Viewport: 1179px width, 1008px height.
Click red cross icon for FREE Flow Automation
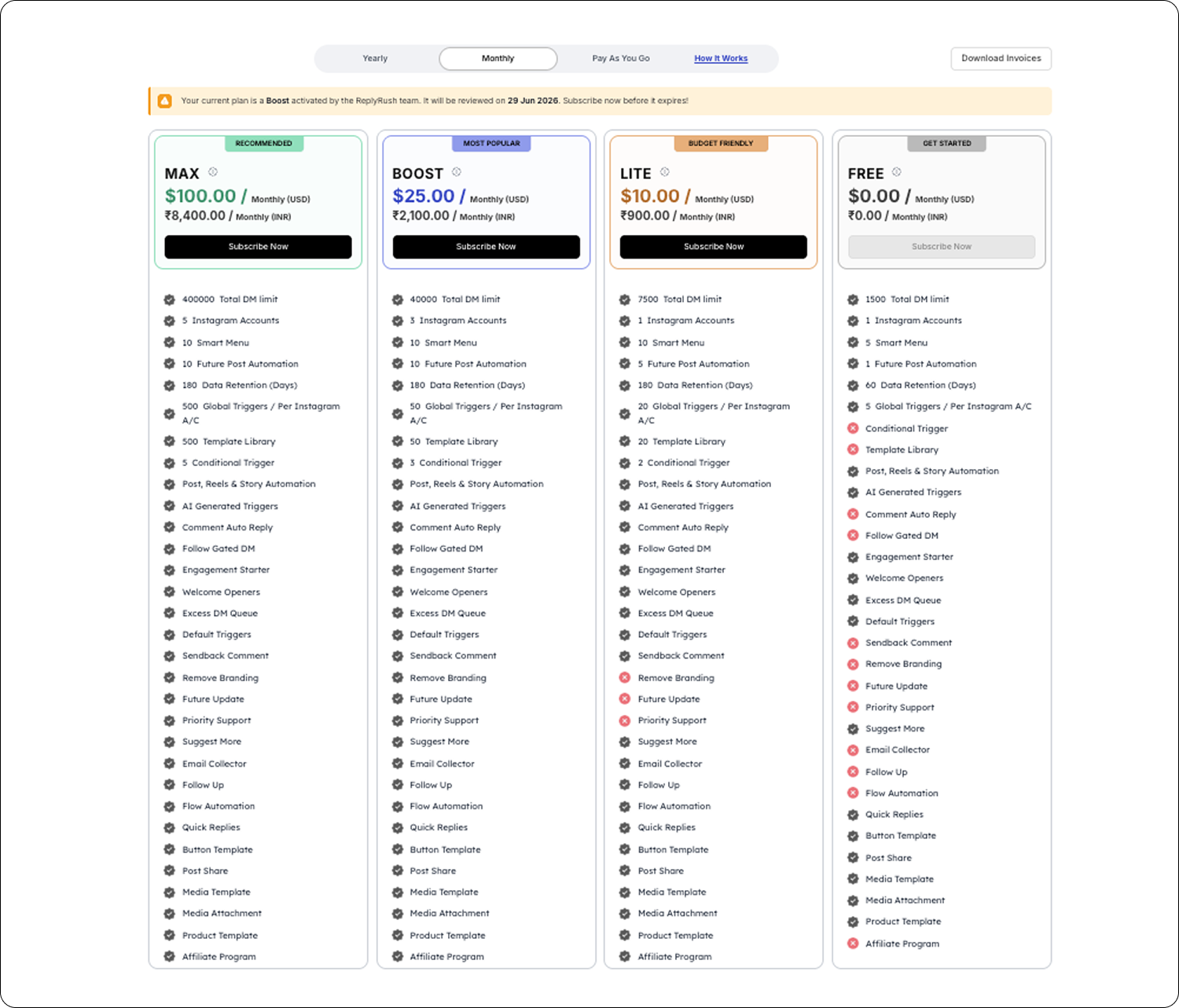[x=853, y=793]
